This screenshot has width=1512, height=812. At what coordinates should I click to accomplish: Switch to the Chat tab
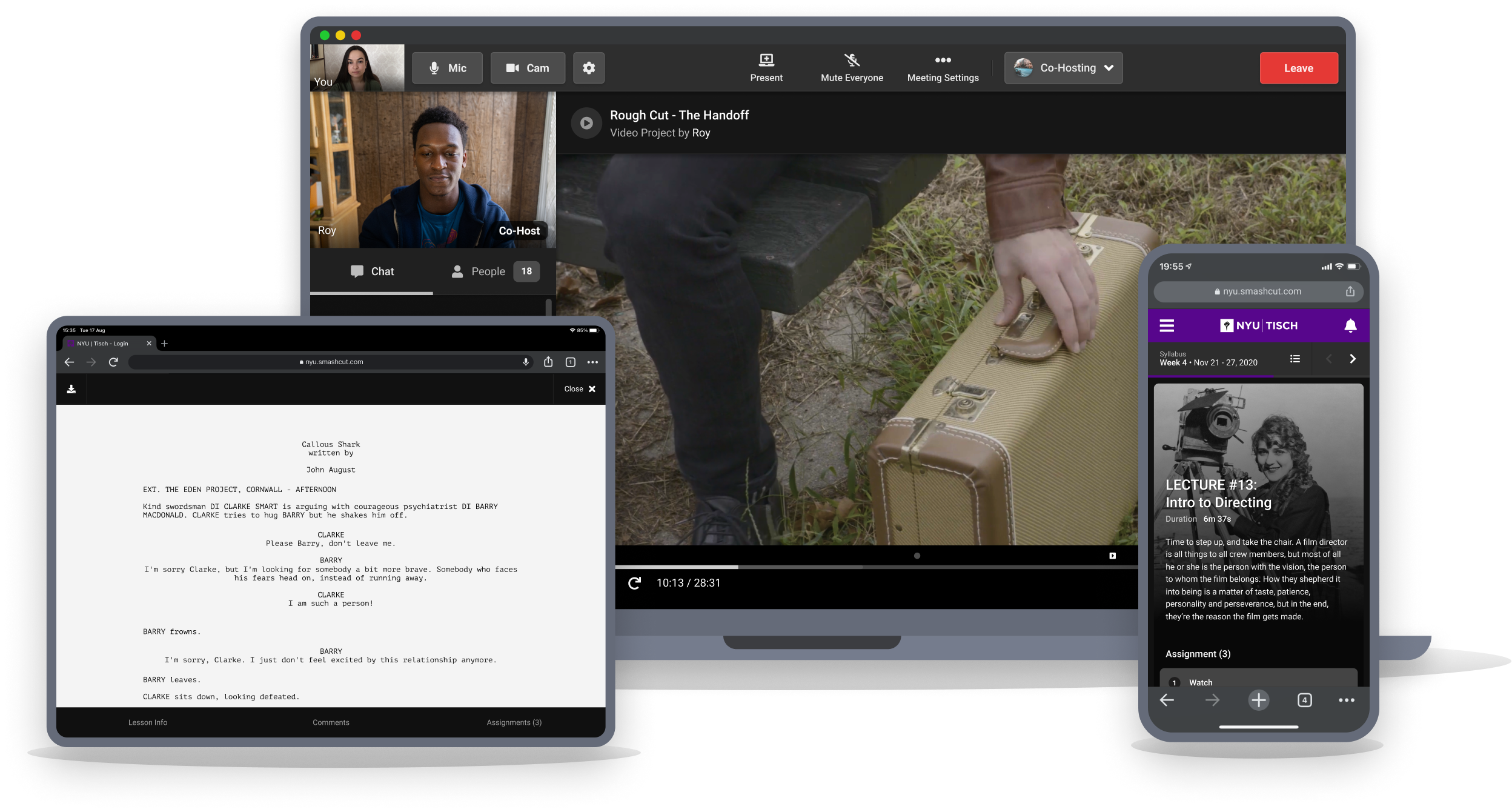coord(372,271)
